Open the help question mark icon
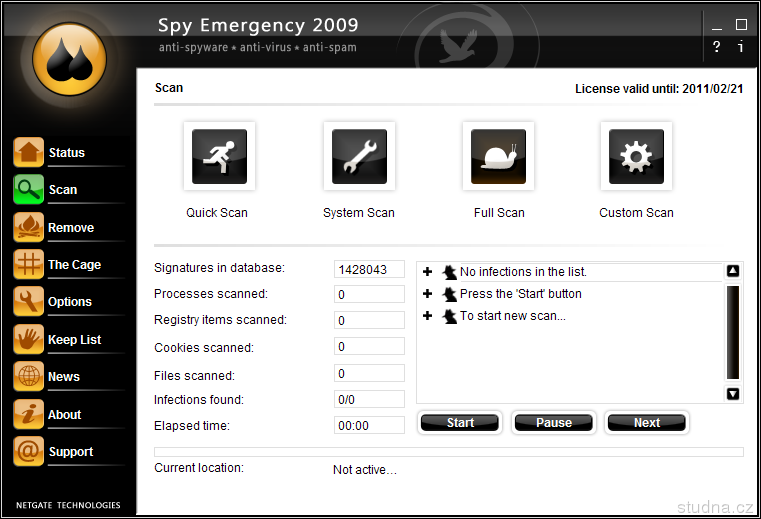 pyautogui.click(x=716, y=47)
